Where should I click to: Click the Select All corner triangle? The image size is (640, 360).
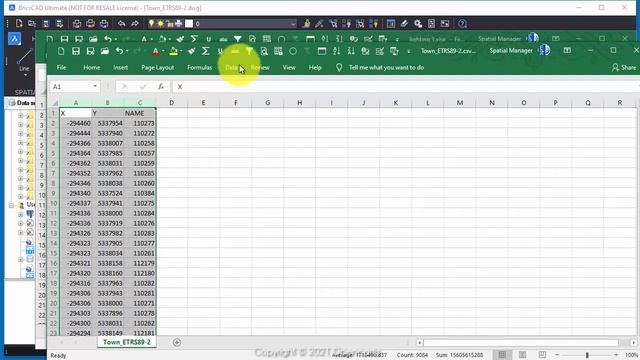click(x=55, y=103)
